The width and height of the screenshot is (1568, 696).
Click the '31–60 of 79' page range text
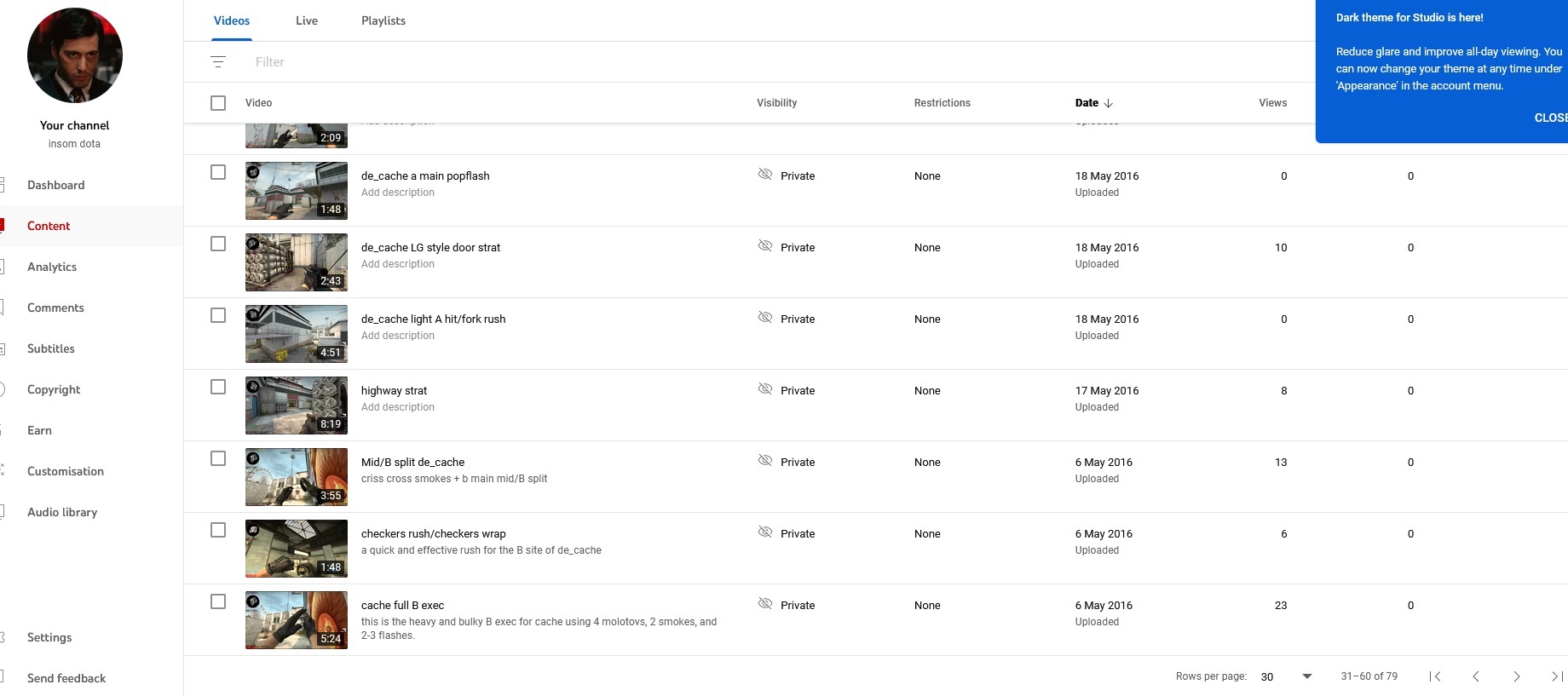[x=1369, y=676]
